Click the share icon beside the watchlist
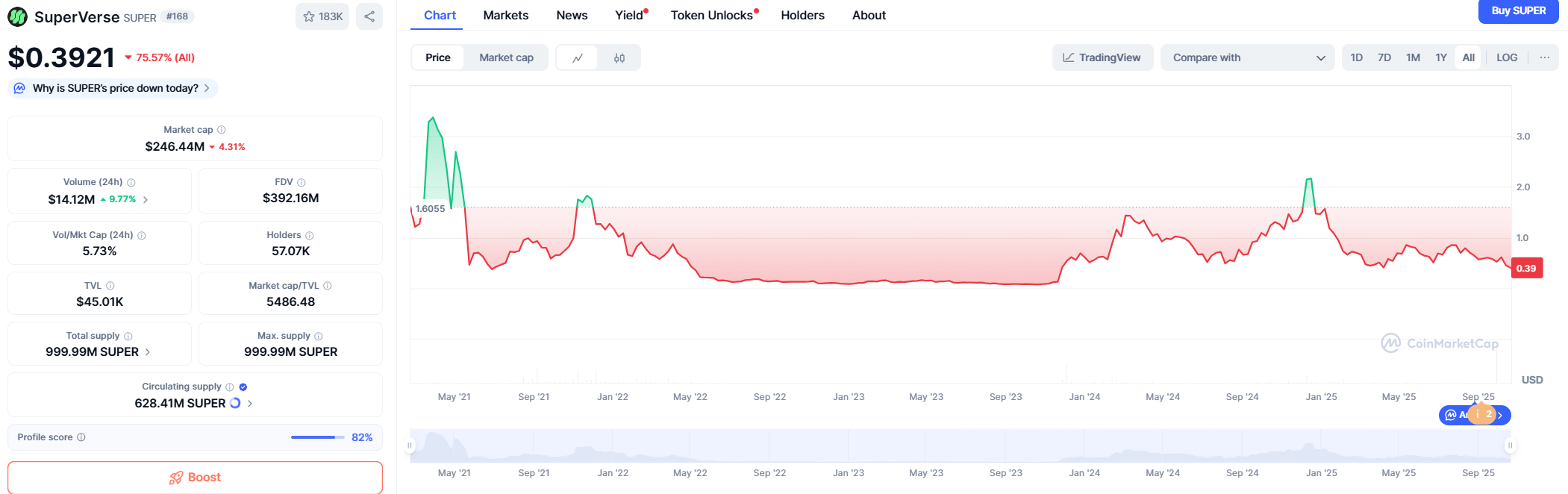This screenshot has height=494, width=1568. point(369,16)
